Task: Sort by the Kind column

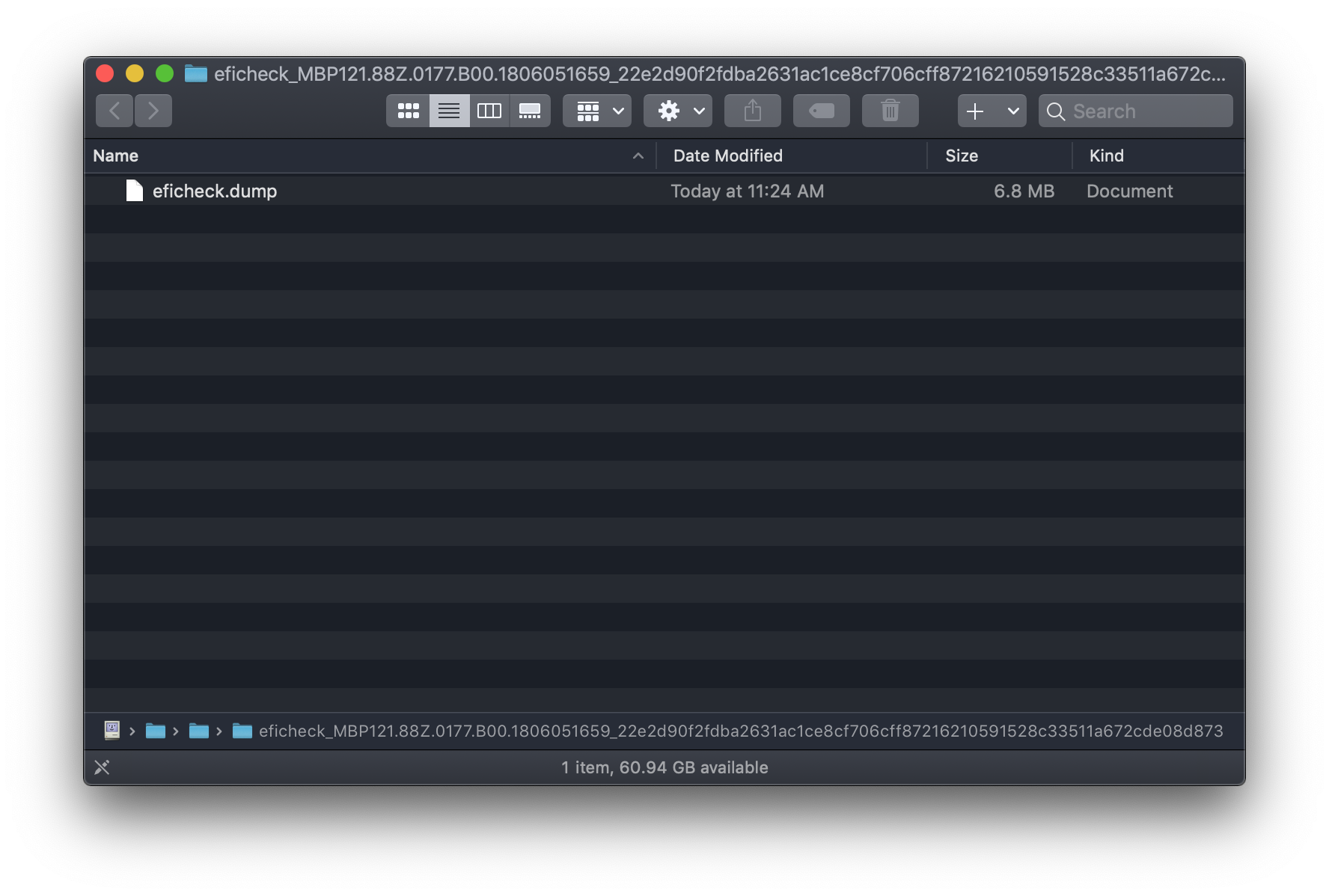Action: tap(1158, 156)
